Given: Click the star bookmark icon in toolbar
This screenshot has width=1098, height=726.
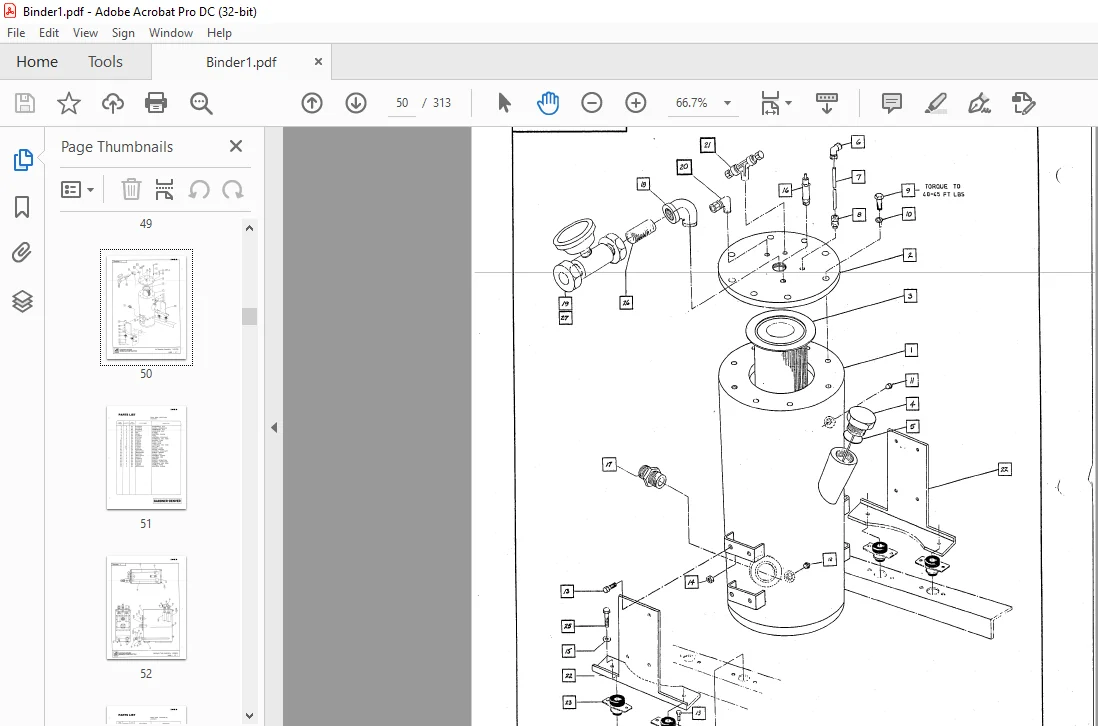Looking at the screenshot, I should (69, 103).
